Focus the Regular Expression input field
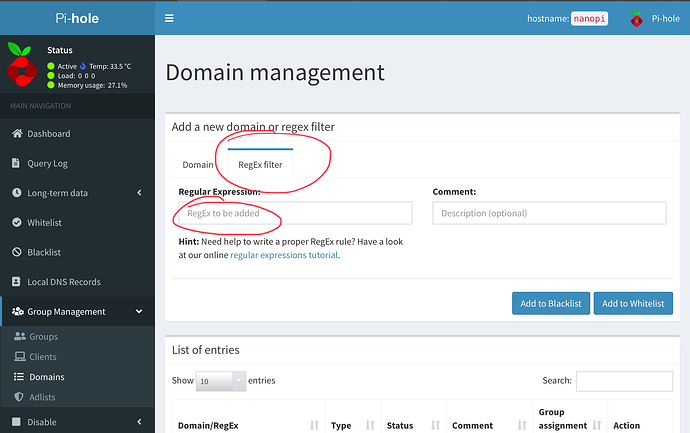690x433 pixels. (295, 213)
